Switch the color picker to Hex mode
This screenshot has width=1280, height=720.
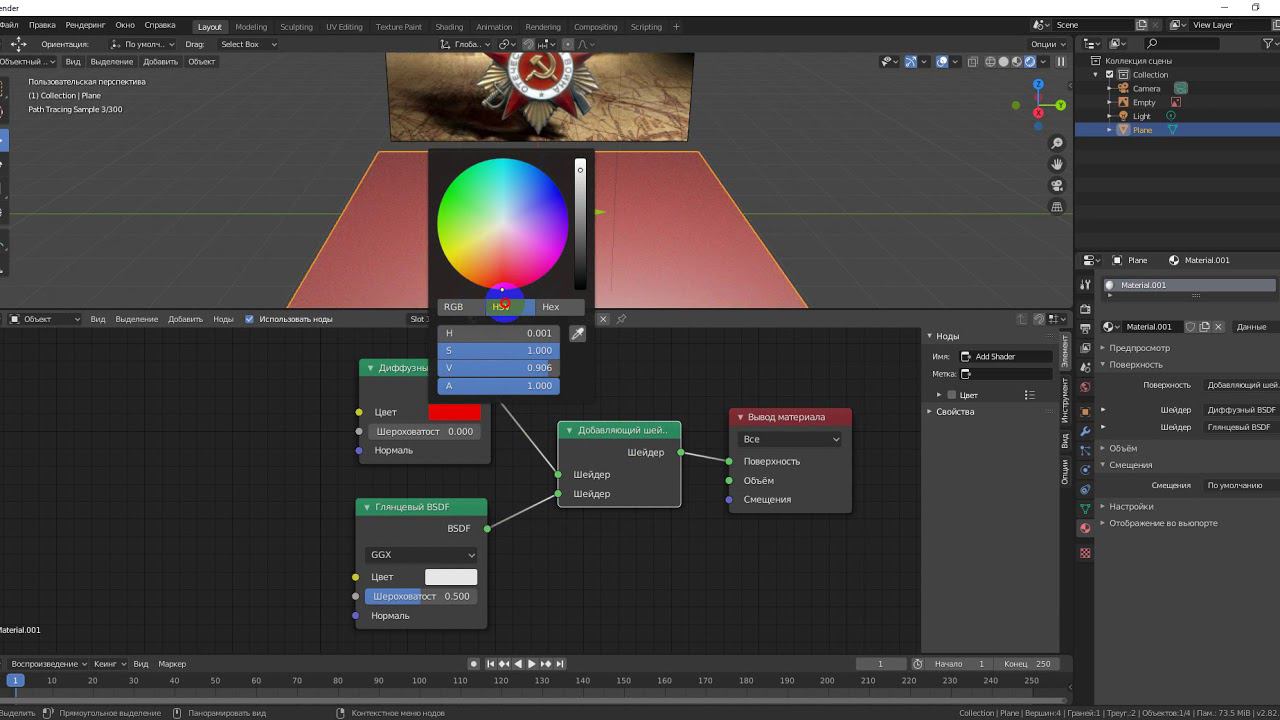pos(550,307)
